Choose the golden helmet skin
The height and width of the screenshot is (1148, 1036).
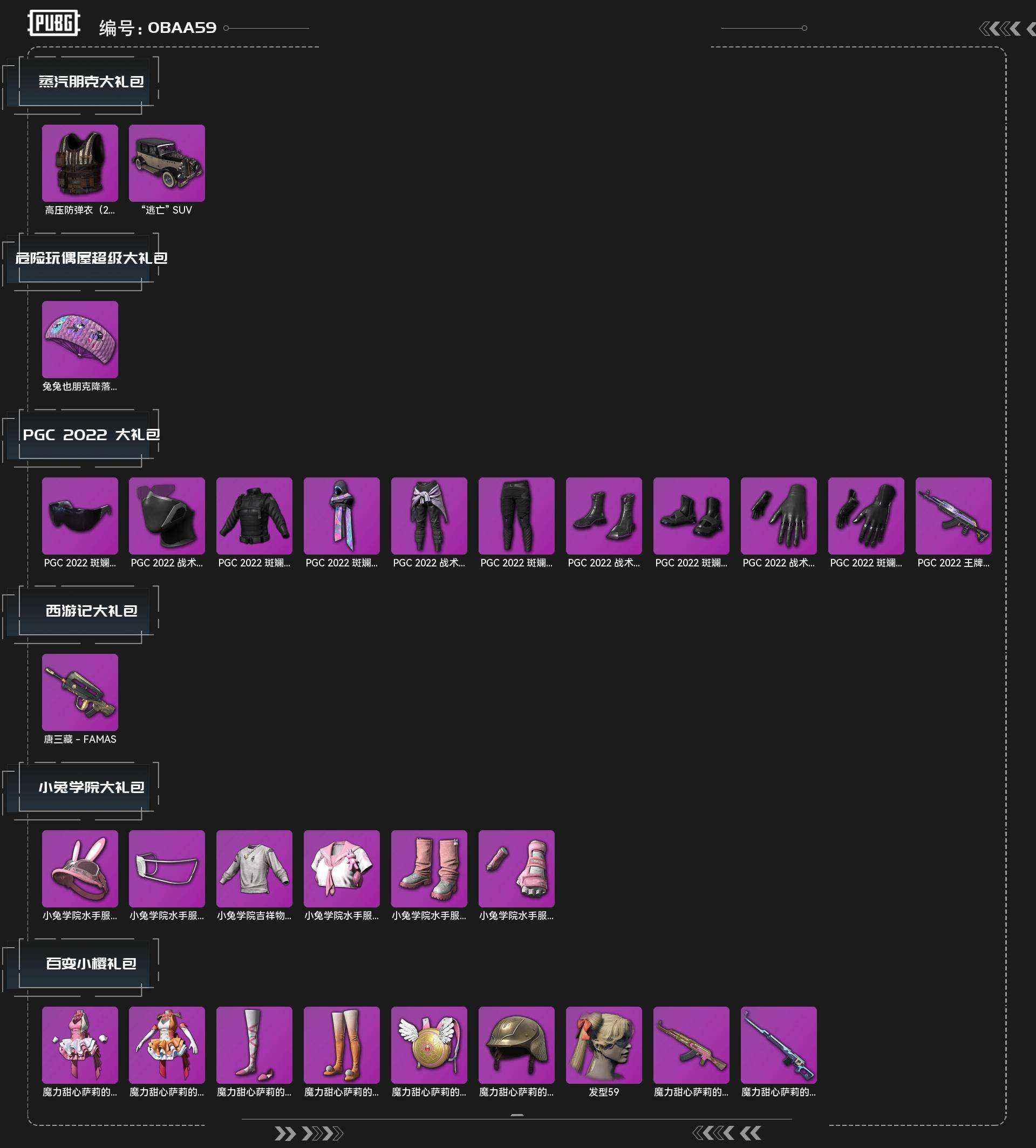pyautogui.click(x=516, y=1045)
